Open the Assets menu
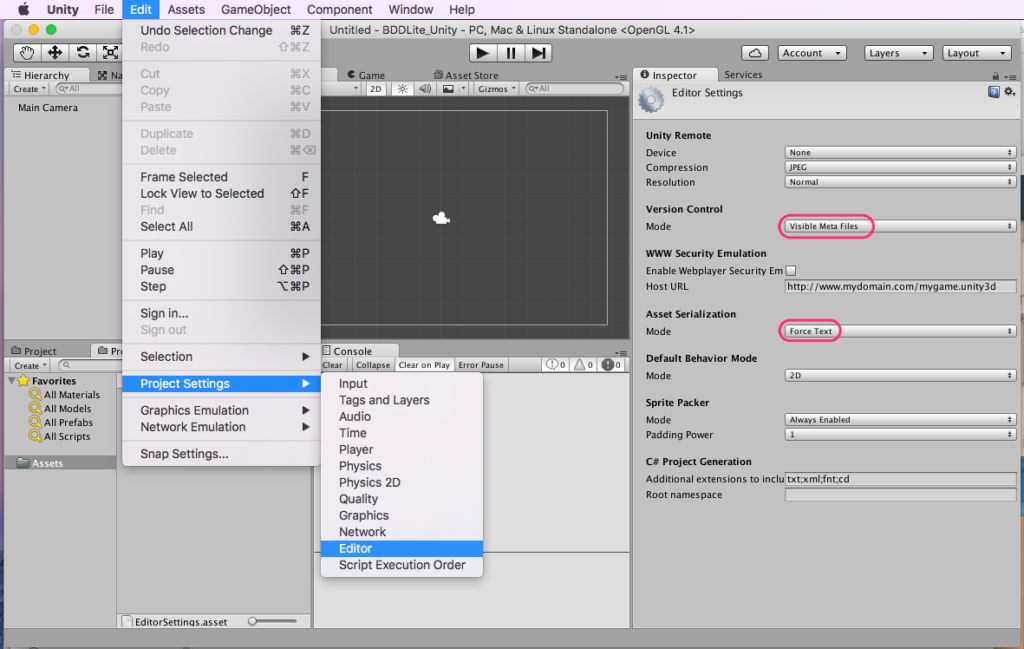Screen dimensions: 1024x649 [186, 9]
